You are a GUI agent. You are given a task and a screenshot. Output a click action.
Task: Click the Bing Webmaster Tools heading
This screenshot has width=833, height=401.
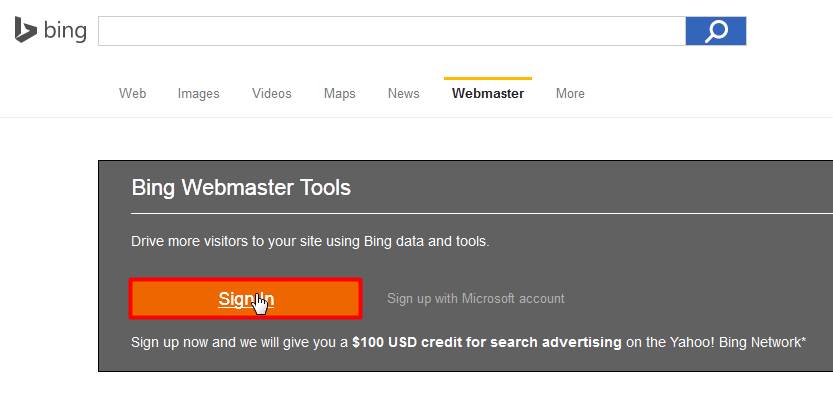coord(241,187)
